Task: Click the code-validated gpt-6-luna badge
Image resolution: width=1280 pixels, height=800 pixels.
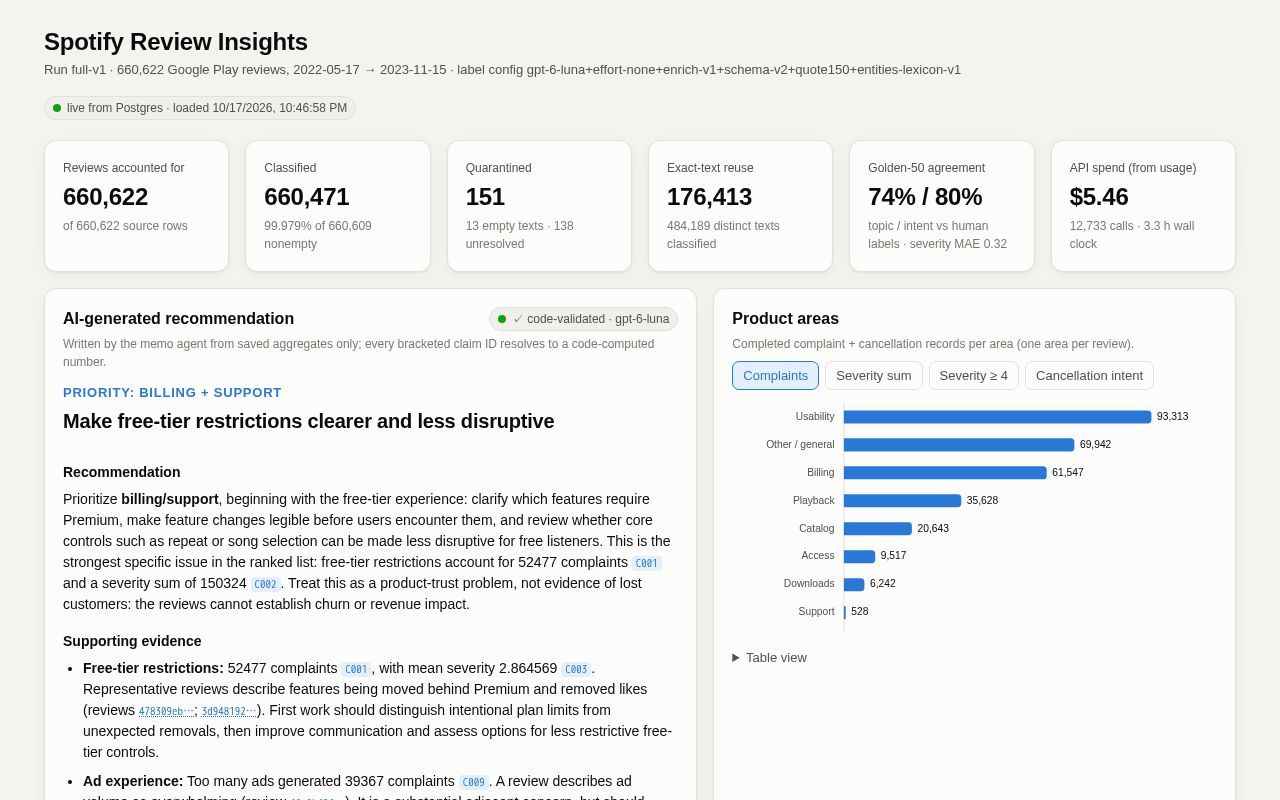Action: pos(583,319)
